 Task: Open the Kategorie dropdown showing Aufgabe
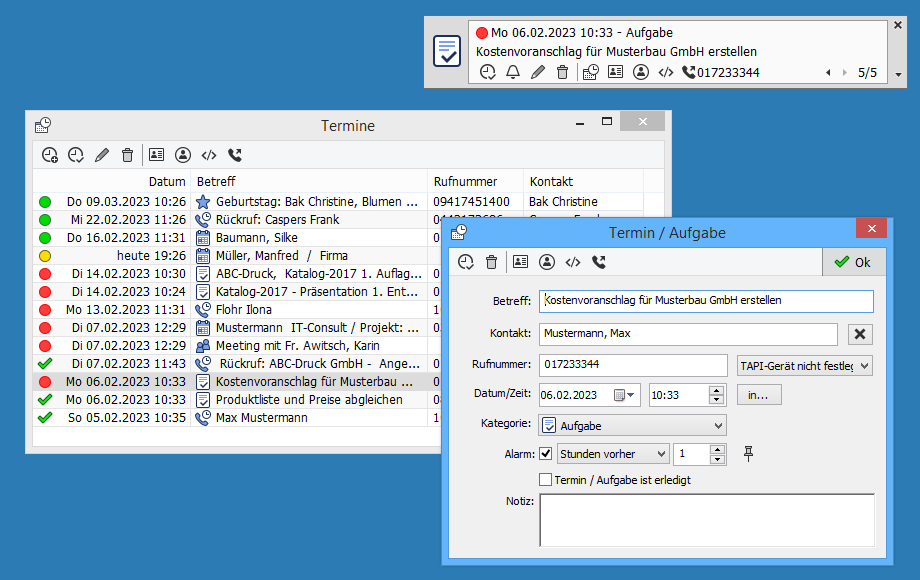point(632,425)
